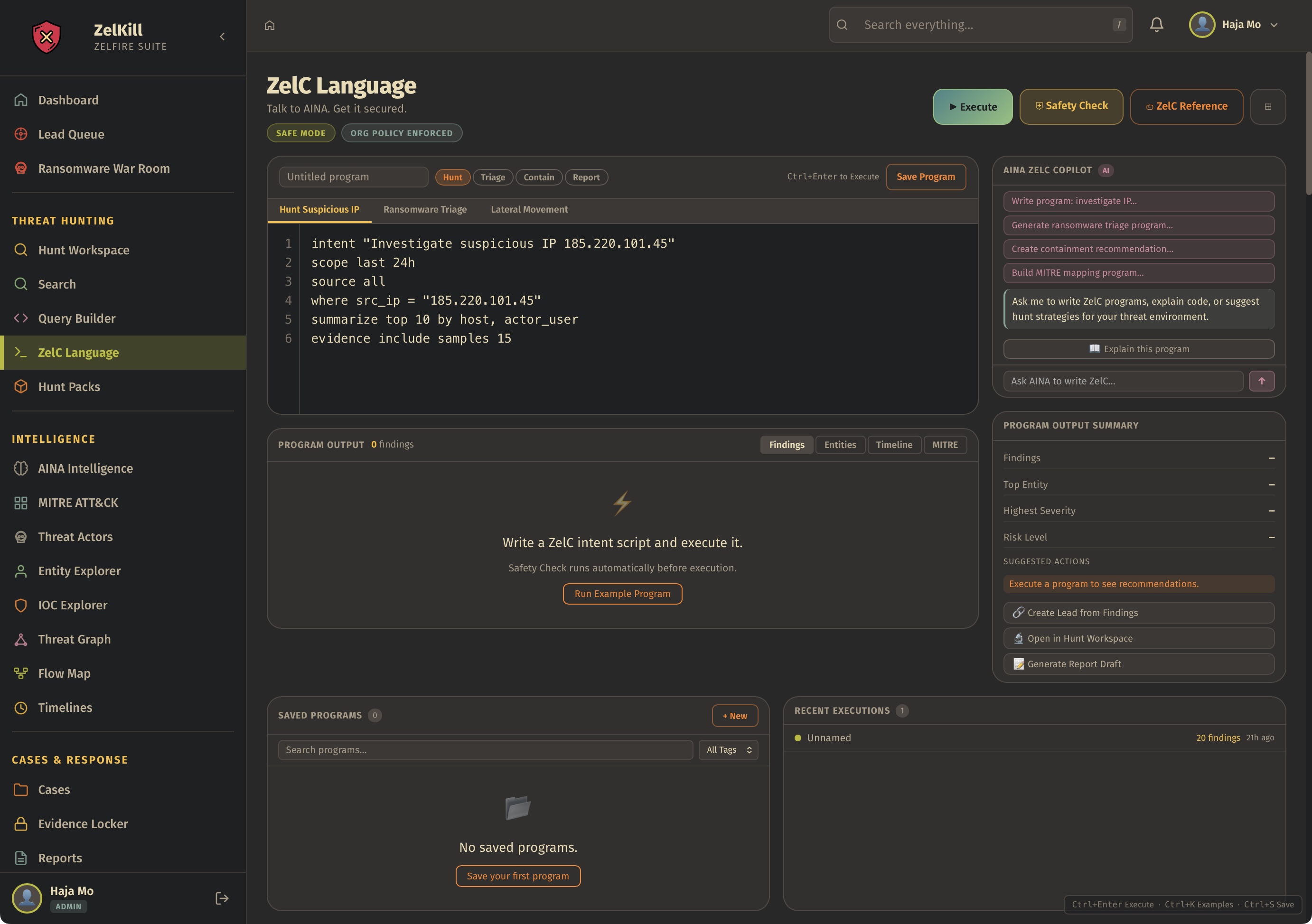This screenshot has height=924, width=1312.
Task: Collapse the sidebar with chevron arrow
Action: [222, 37]
